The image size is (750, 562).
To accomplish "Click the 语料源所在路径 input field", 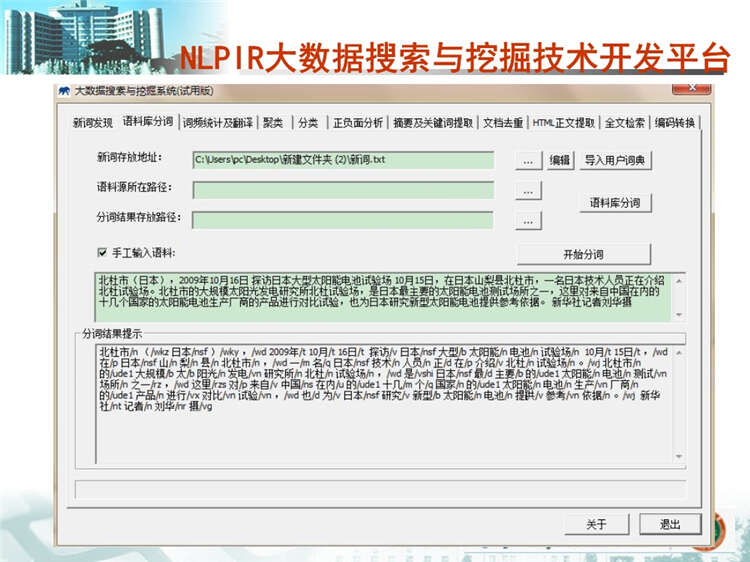I will tap(343, 190).
